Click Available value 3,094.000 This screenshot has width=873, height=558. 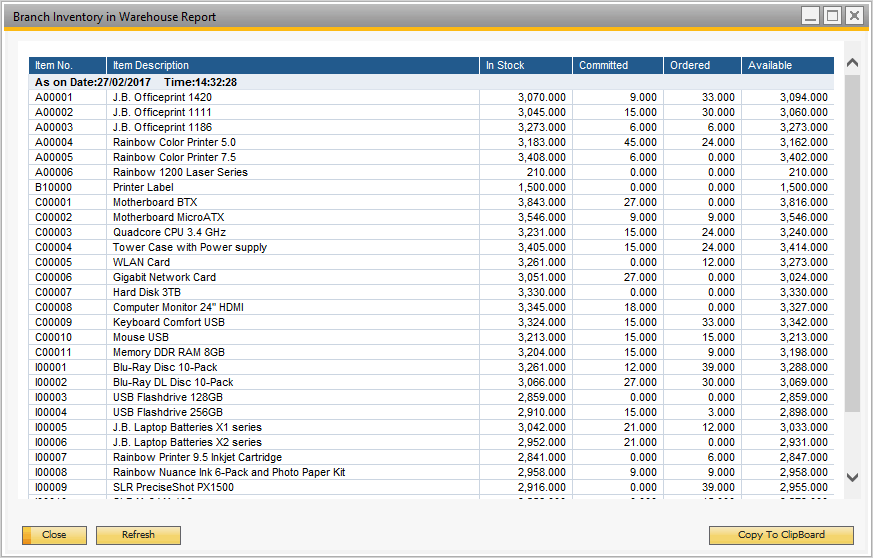click(x=803, y=97)
